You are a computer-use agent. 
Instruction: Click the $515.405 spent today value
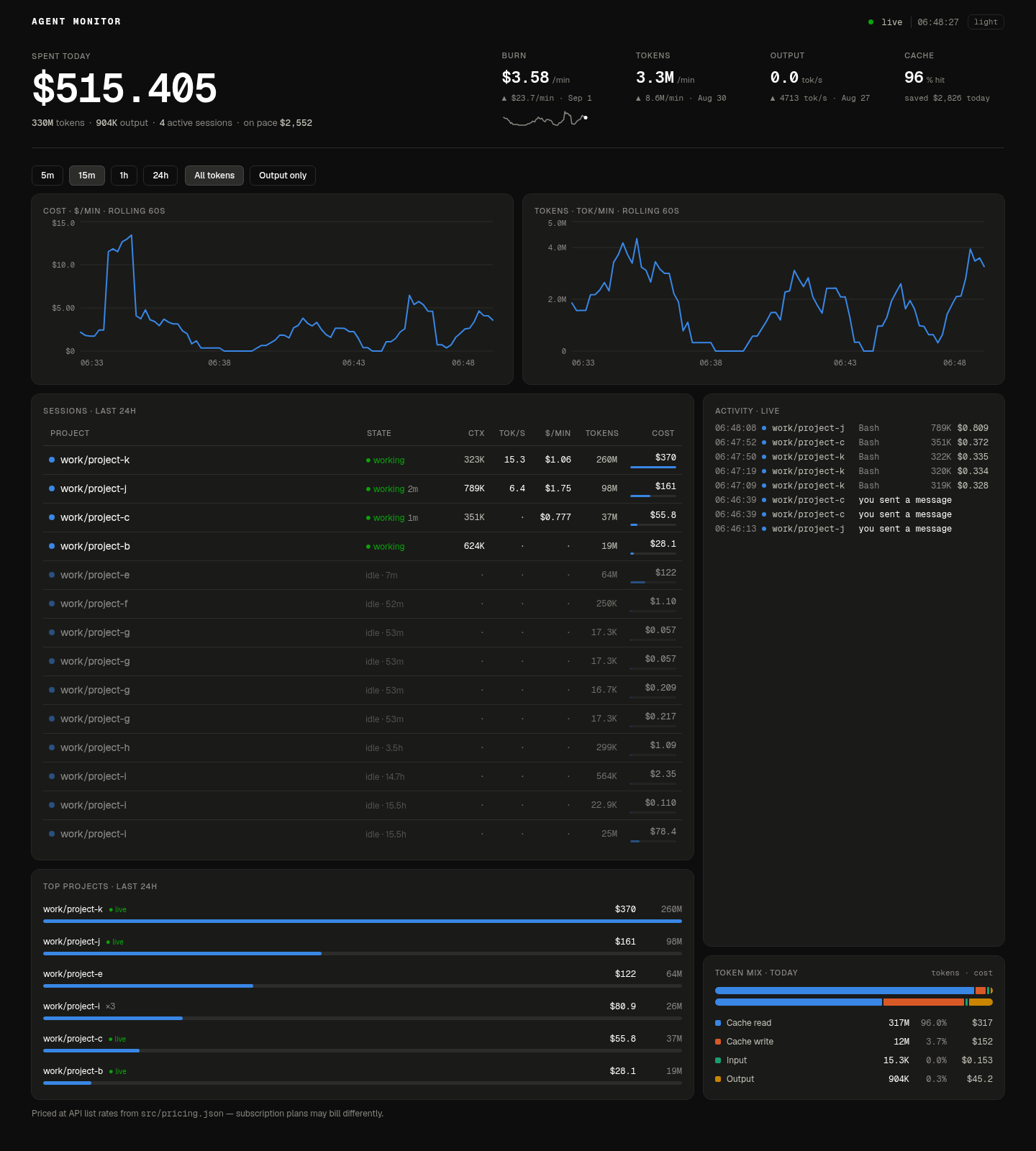click(124, 89)
